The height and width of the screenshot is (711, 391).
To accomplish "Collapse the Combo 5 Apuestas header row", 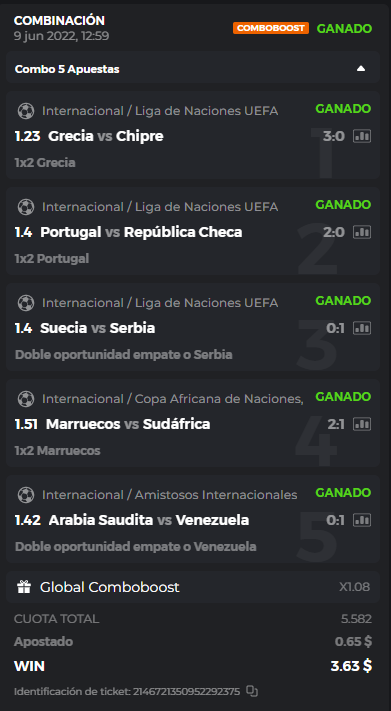I will tap(193, 69).
